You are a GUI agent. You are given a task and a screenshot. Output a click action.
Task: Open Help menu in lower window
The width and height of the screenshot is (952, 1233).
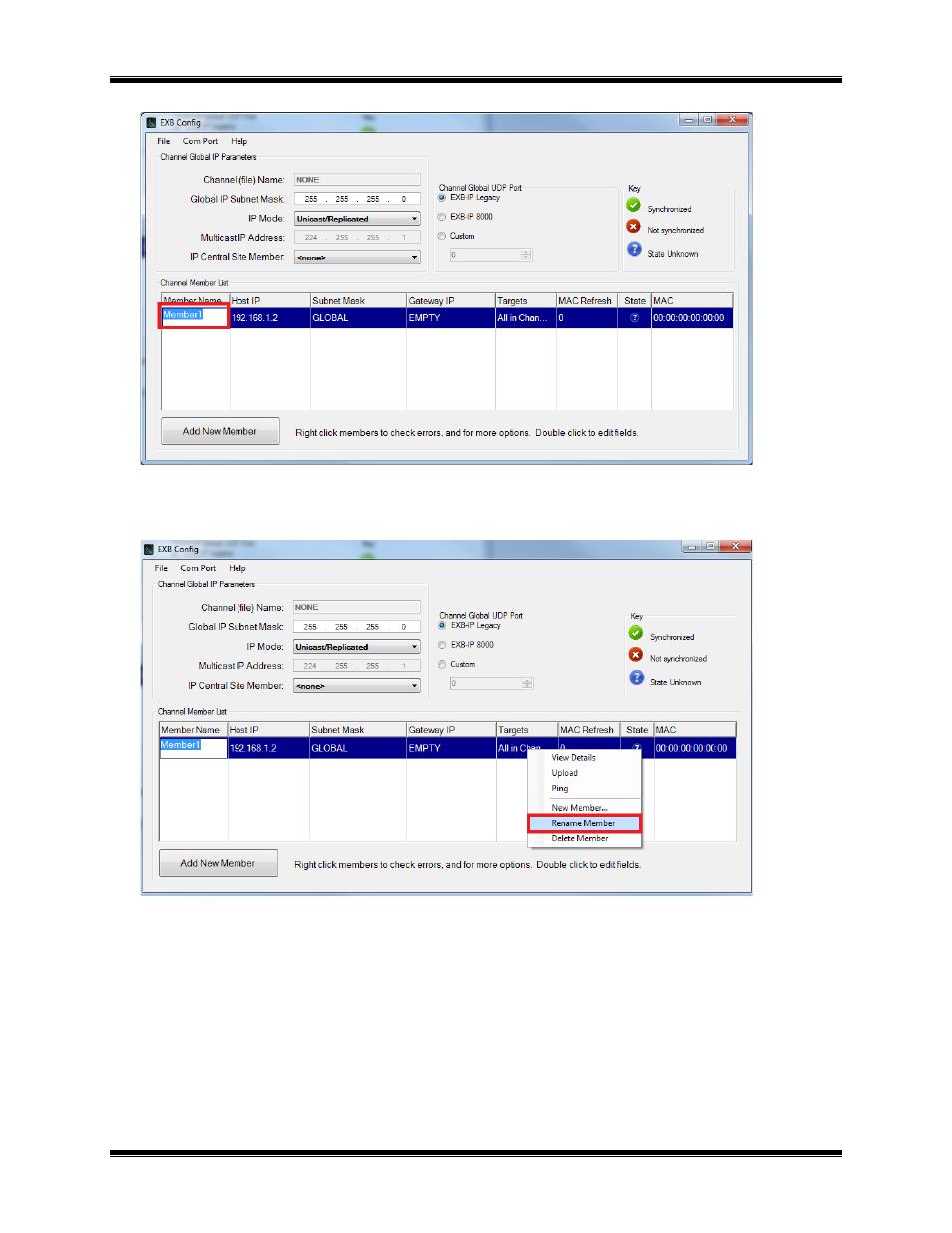coord(237,569)
